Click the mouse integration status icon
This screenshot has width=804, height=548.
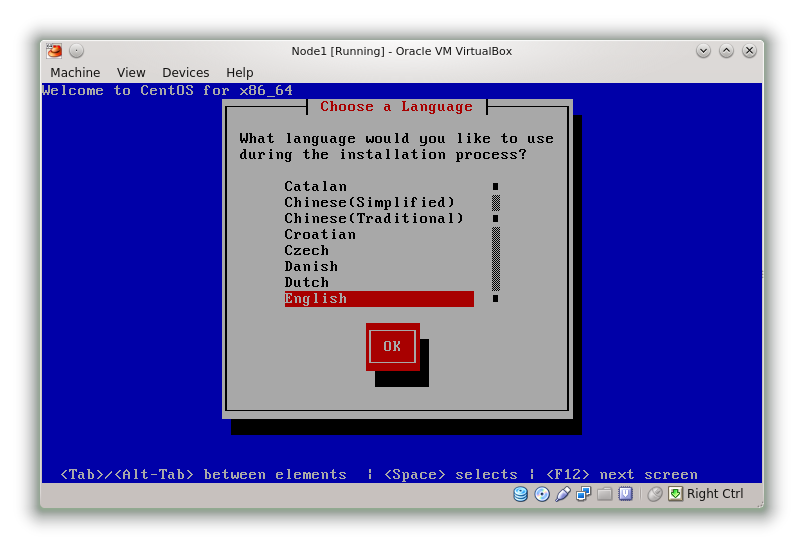[x=655, y=494]
